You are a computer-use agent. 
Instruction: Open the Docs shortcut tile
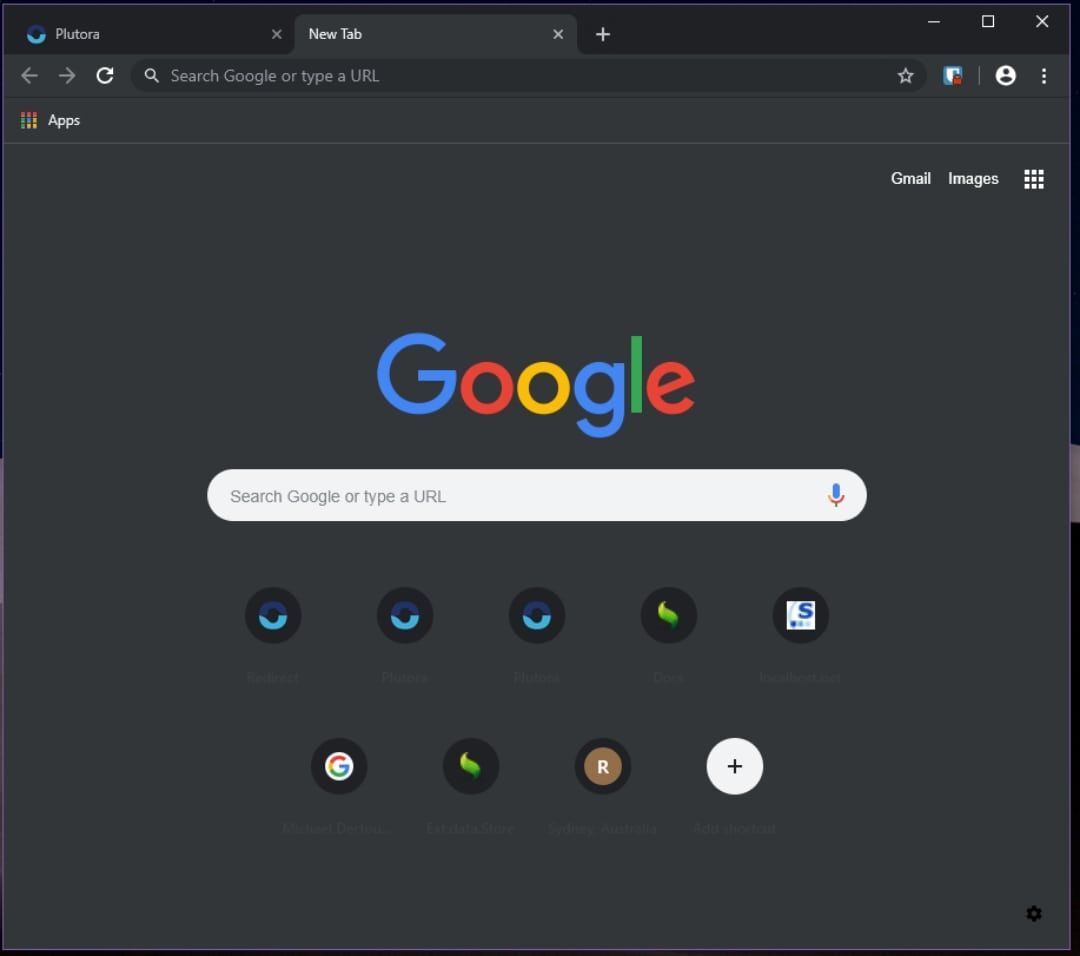click(668, 615)
